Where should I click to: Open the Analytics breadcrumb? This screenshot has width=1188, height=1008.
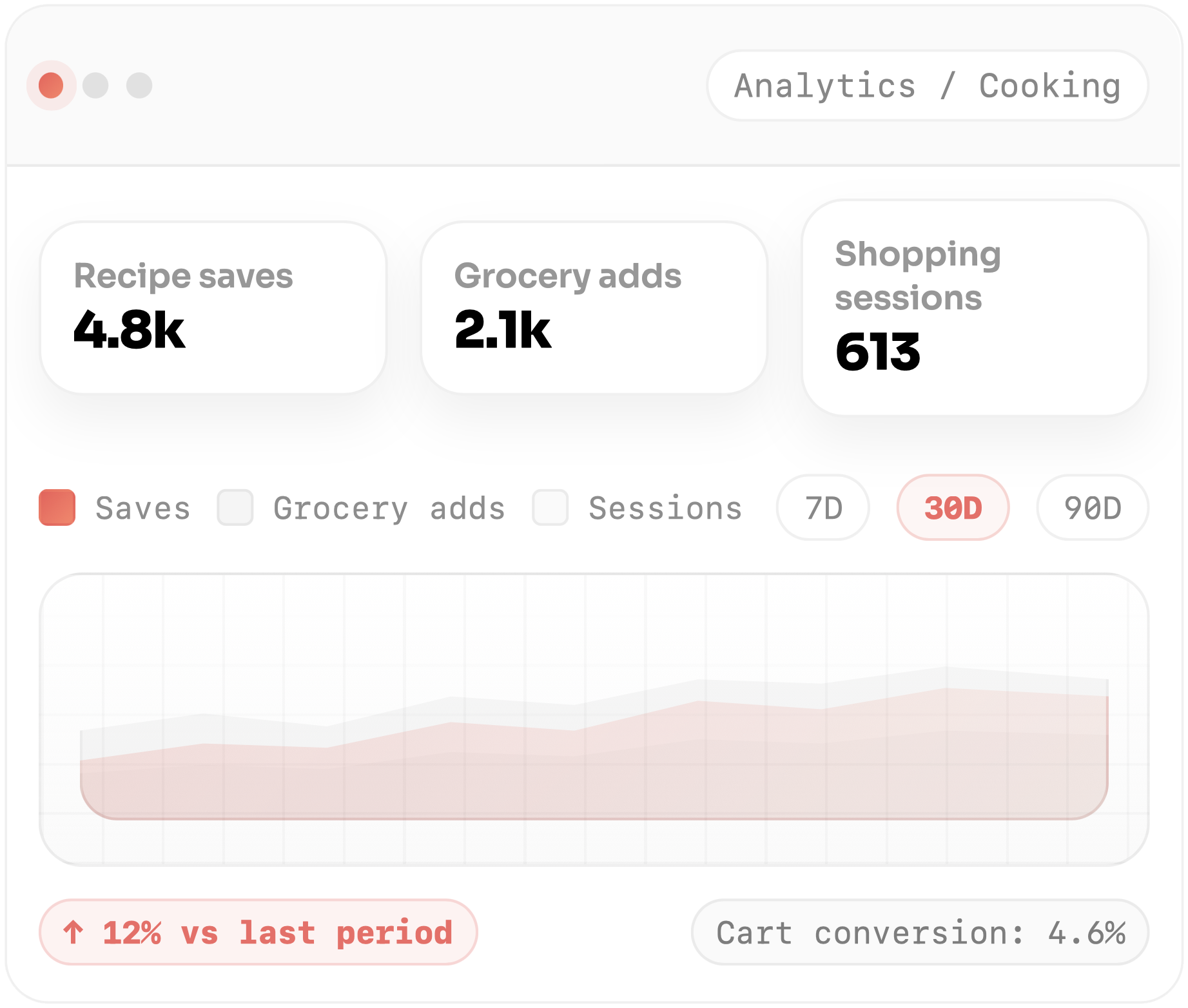click(x=825, y=86)
